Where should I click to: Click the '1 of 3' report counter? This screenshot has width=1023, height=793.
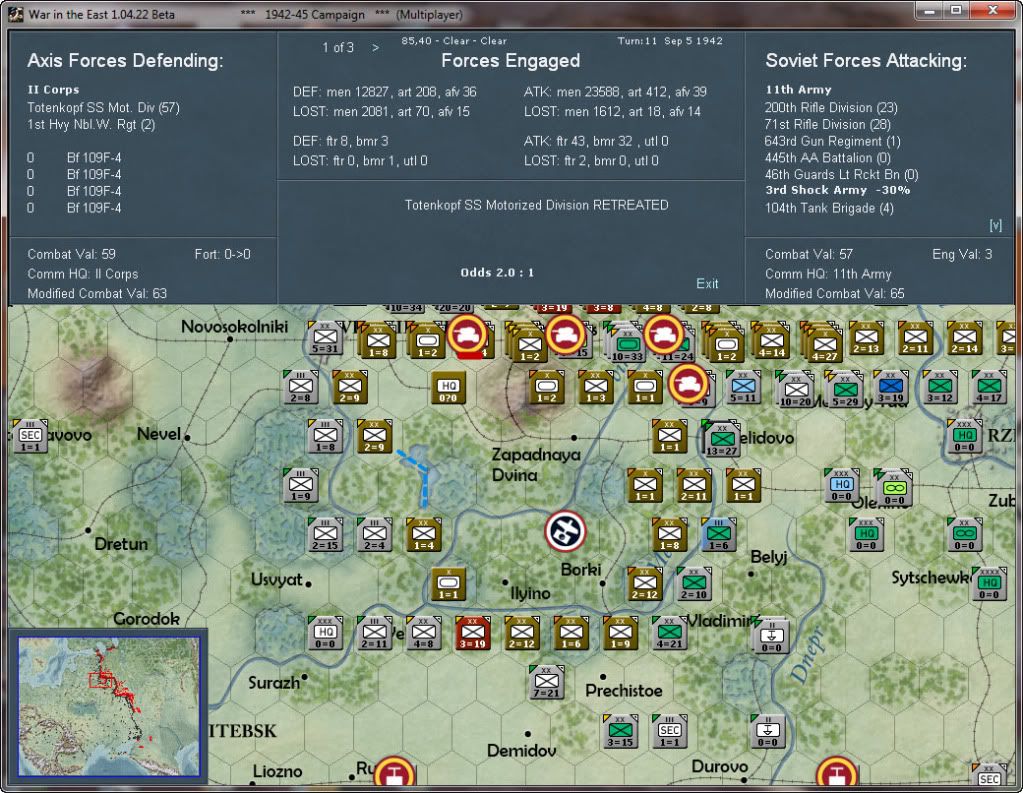(338, 48)
